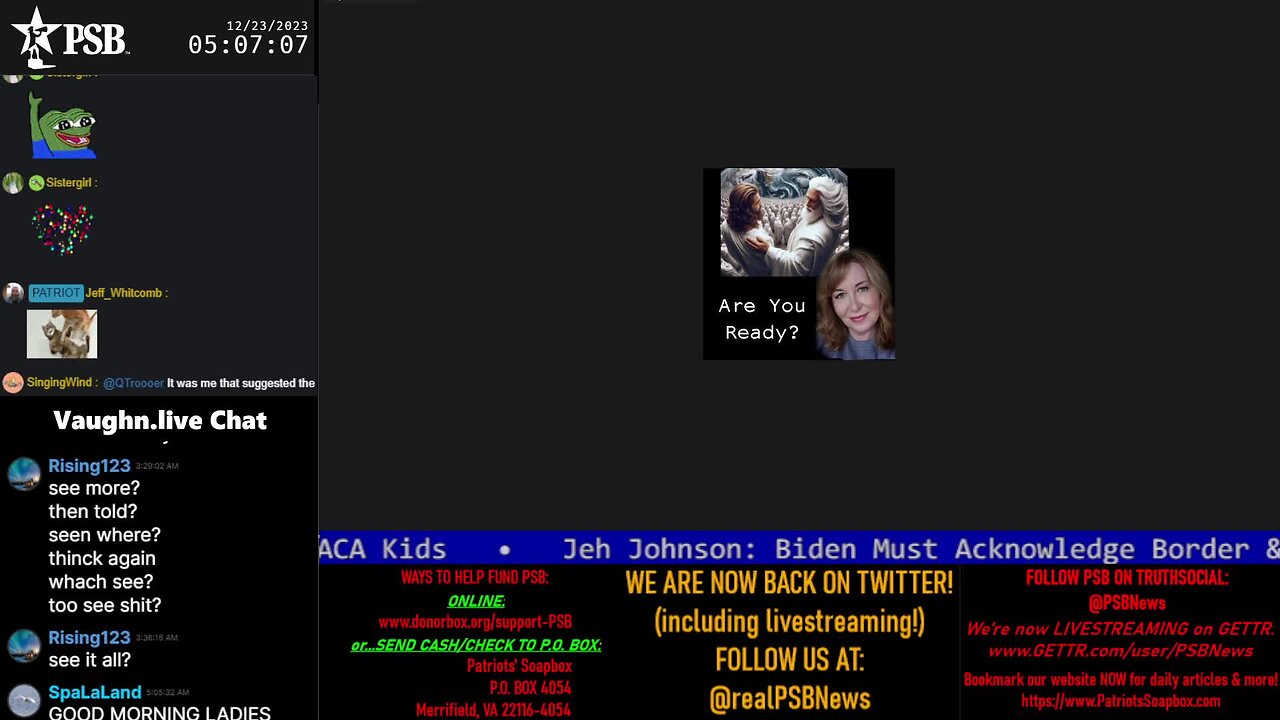The height and width of the screenshot is (720, 1280).
Task: Click the 'GOOD MORNING LADIES' message
Action: coord(159,713)
